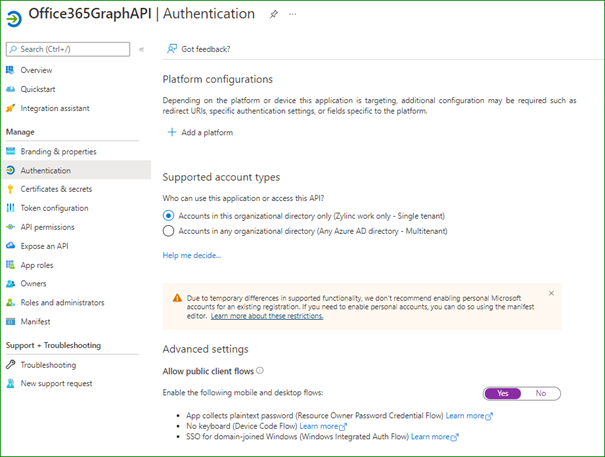Set public client flows toggle to Yes
Viewport: 605px width, 457px height.
coord(503,393)
